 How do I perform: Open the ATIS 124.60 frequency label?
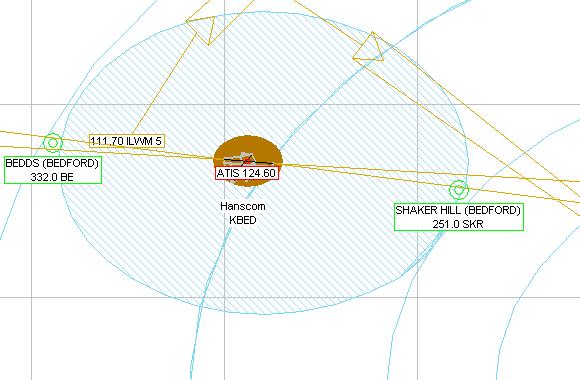(x=247, y=173)
